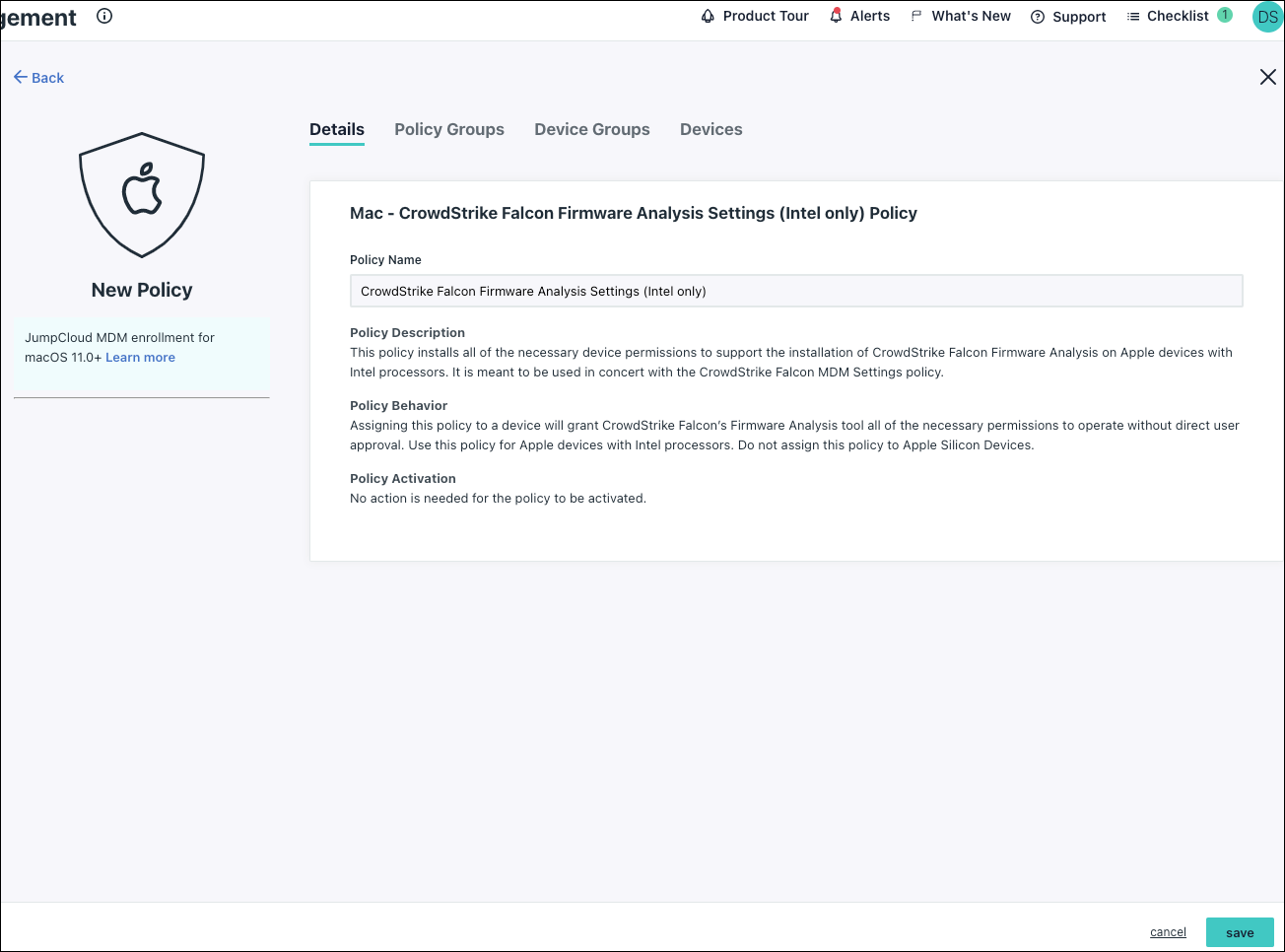
Task: Select the Apple shield policy icon
Action: click(141, 194)
